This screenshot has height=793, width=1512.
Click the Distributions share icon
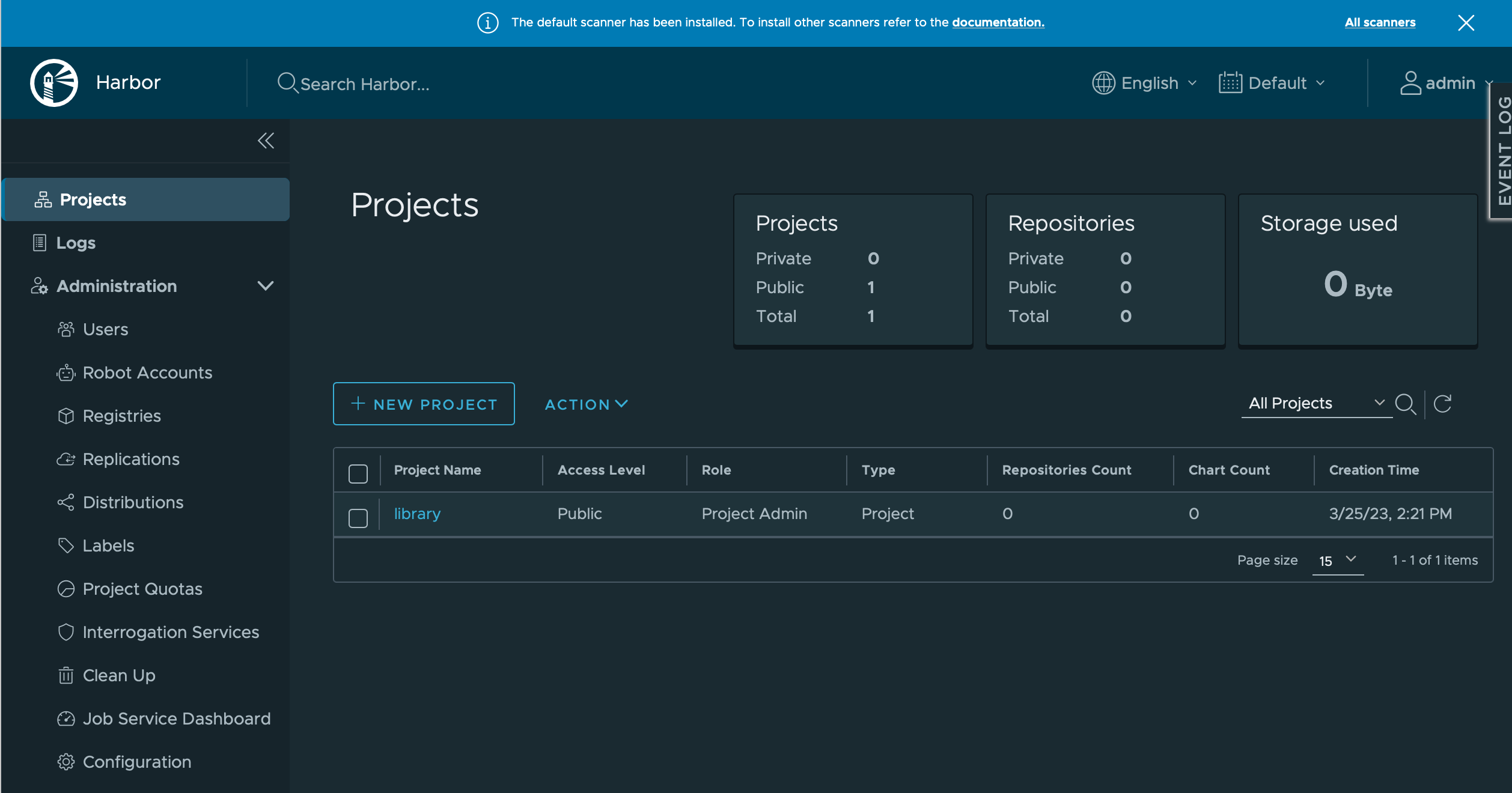point(66,502)
